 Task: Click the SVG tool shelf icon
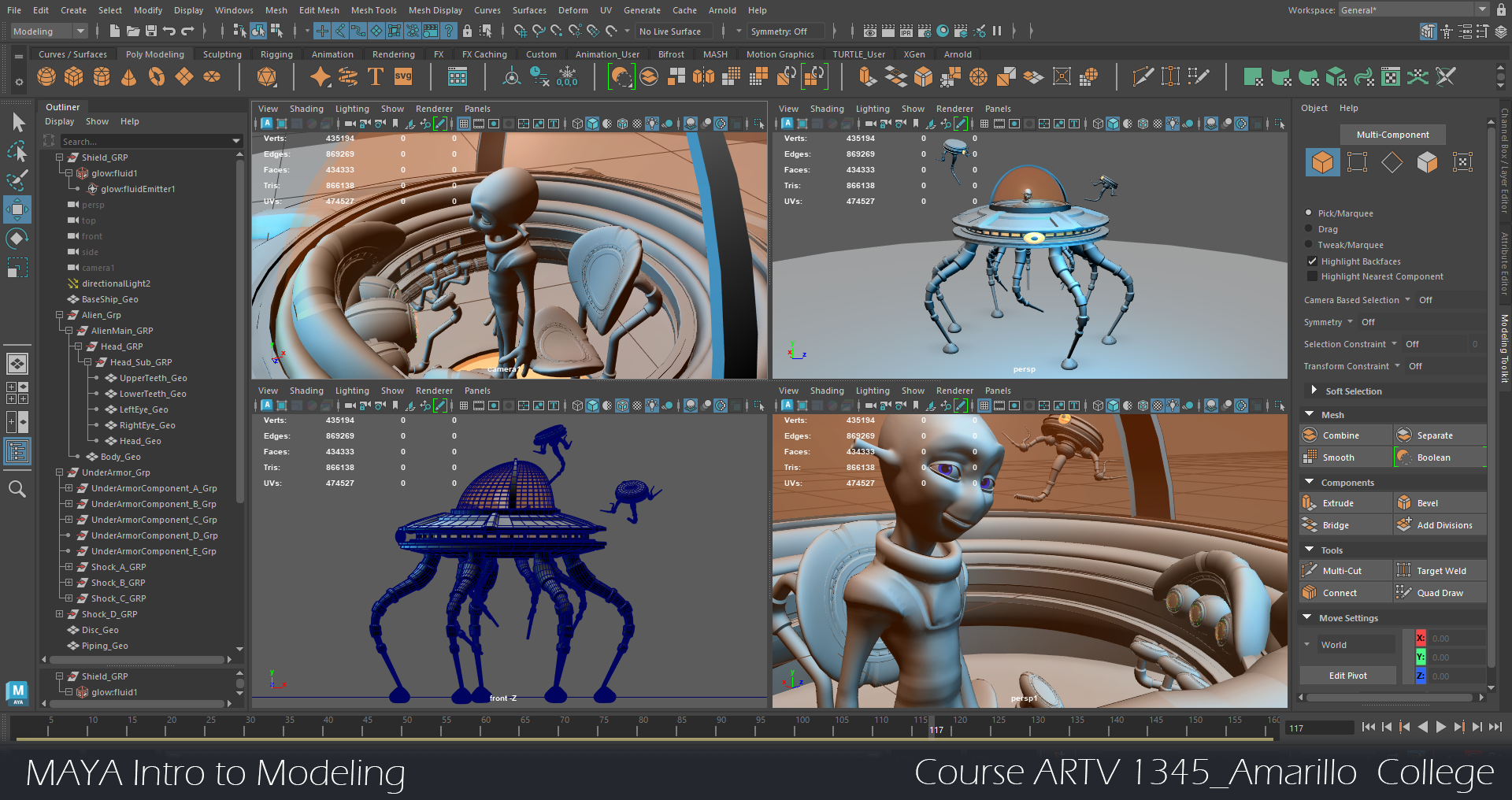pyautogui.click(x=403, y=76)
